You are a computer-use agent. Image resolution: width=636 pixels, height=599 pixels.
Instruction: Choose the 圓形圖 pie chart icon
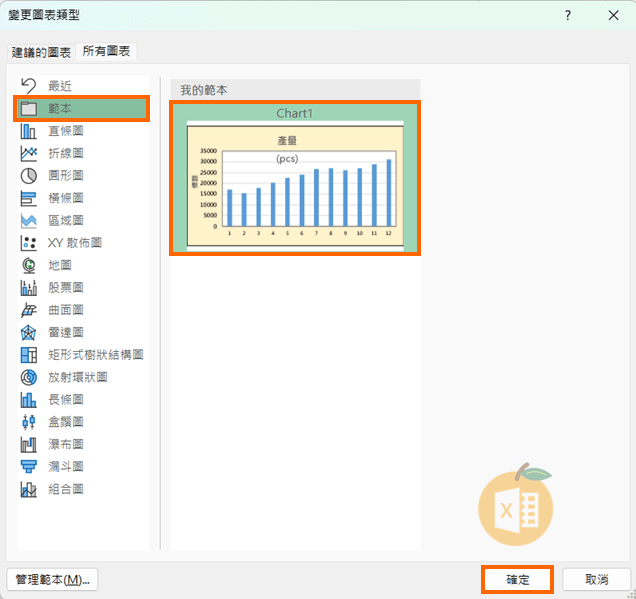(x=29, y=175)
